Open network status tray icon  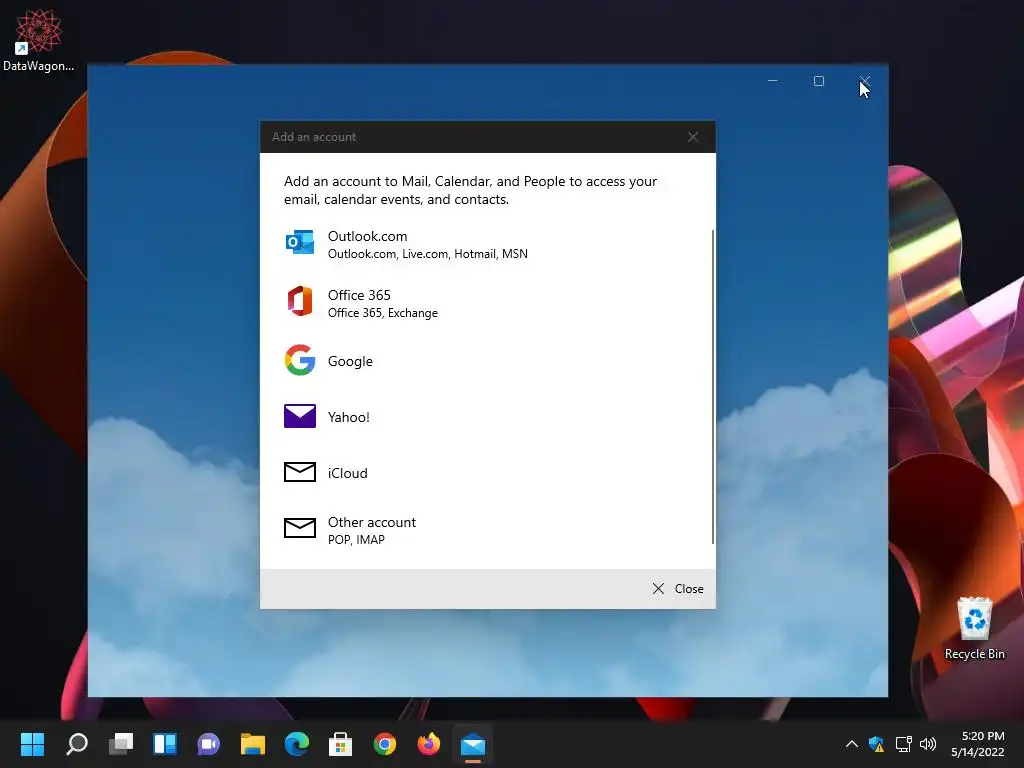point(904,744)
